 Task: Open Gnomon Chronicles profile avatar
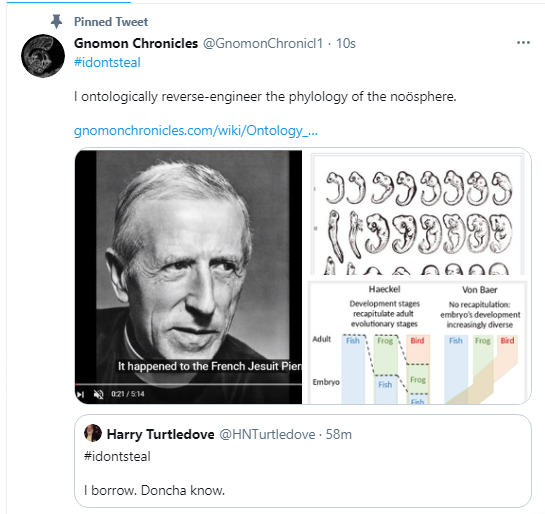point(43,56)
